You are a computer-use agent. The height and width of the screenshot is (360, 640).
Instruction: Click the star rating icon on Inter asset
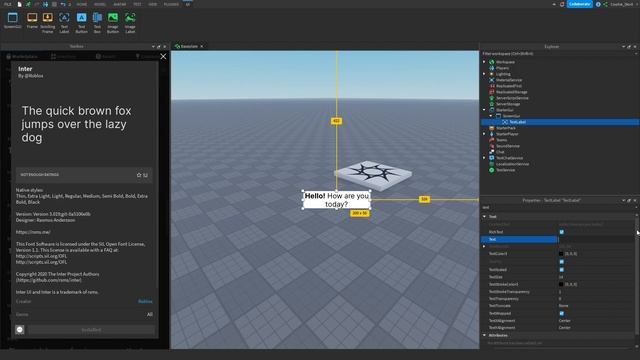tap(139, 175)
